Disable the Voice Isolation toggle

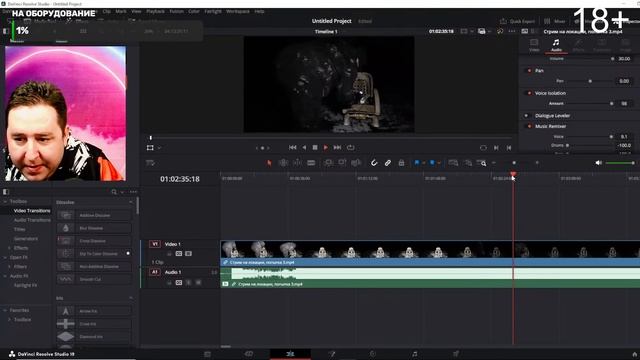[x=529, y=93]
